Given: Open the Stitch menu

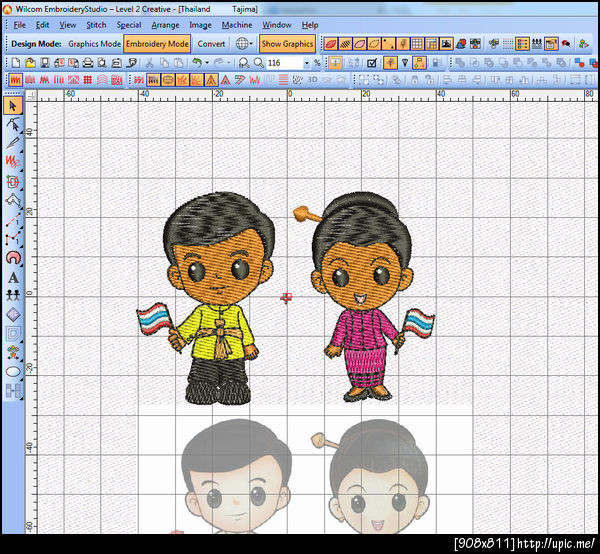Looking at the screenshot, I should pos(96,25).
